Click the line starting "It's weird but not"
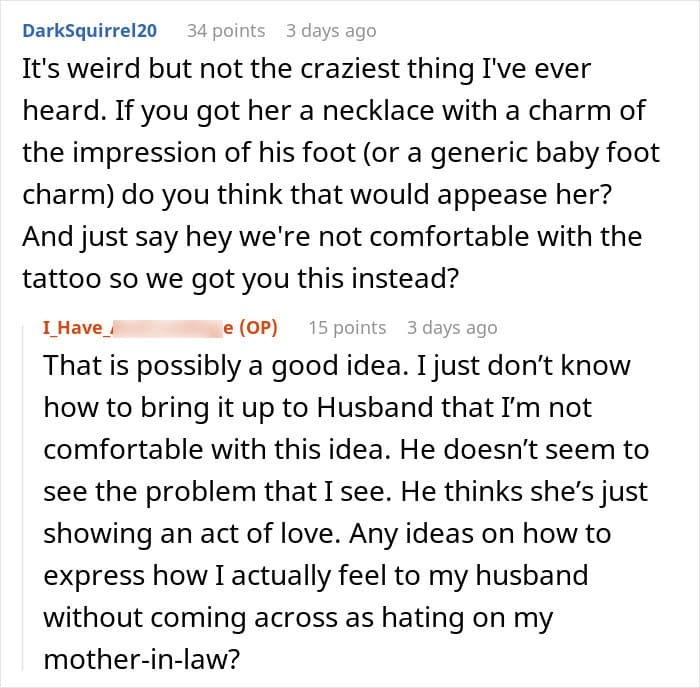 [307, 69]
